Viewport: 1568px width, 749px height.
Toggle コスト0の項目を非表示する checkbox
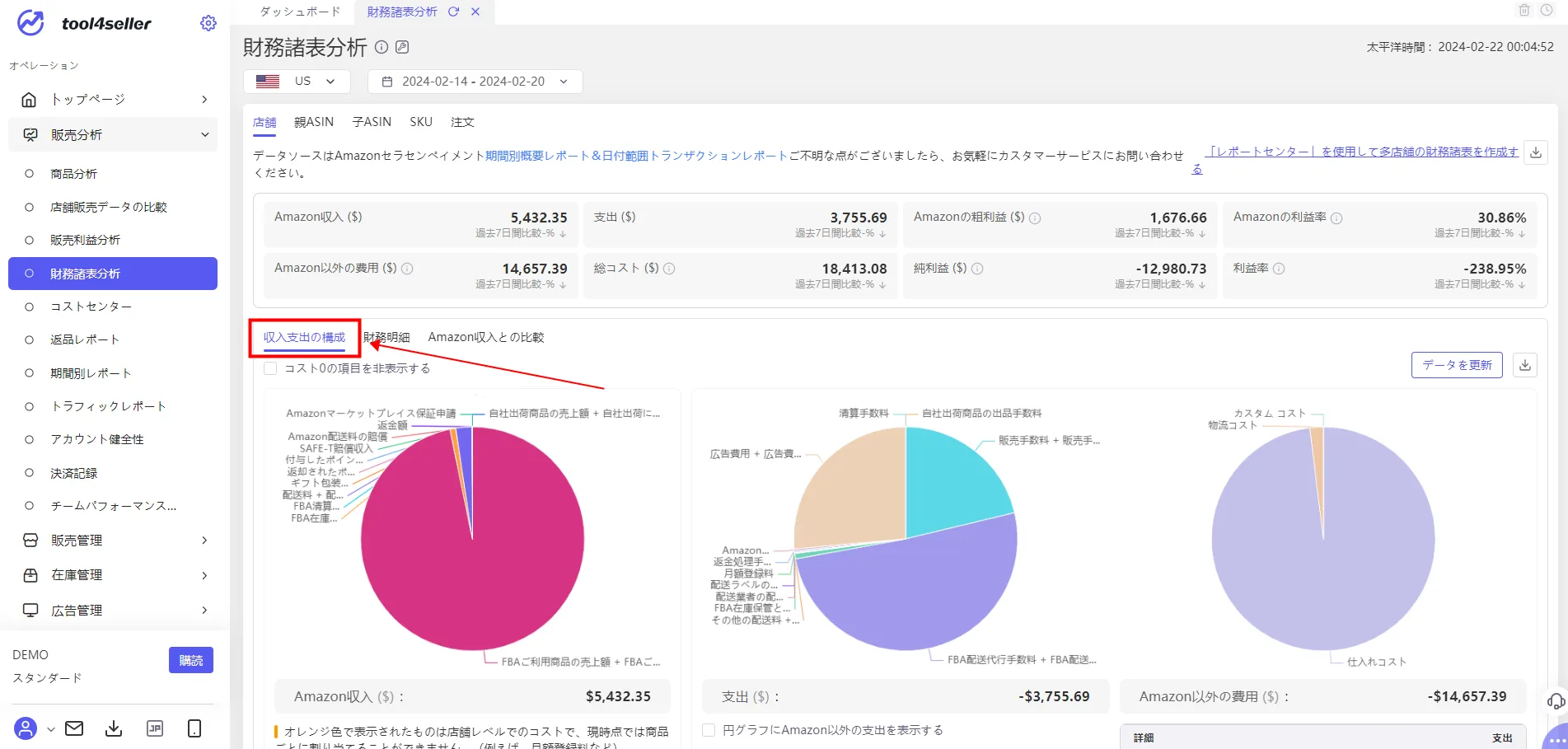(270, 368)
